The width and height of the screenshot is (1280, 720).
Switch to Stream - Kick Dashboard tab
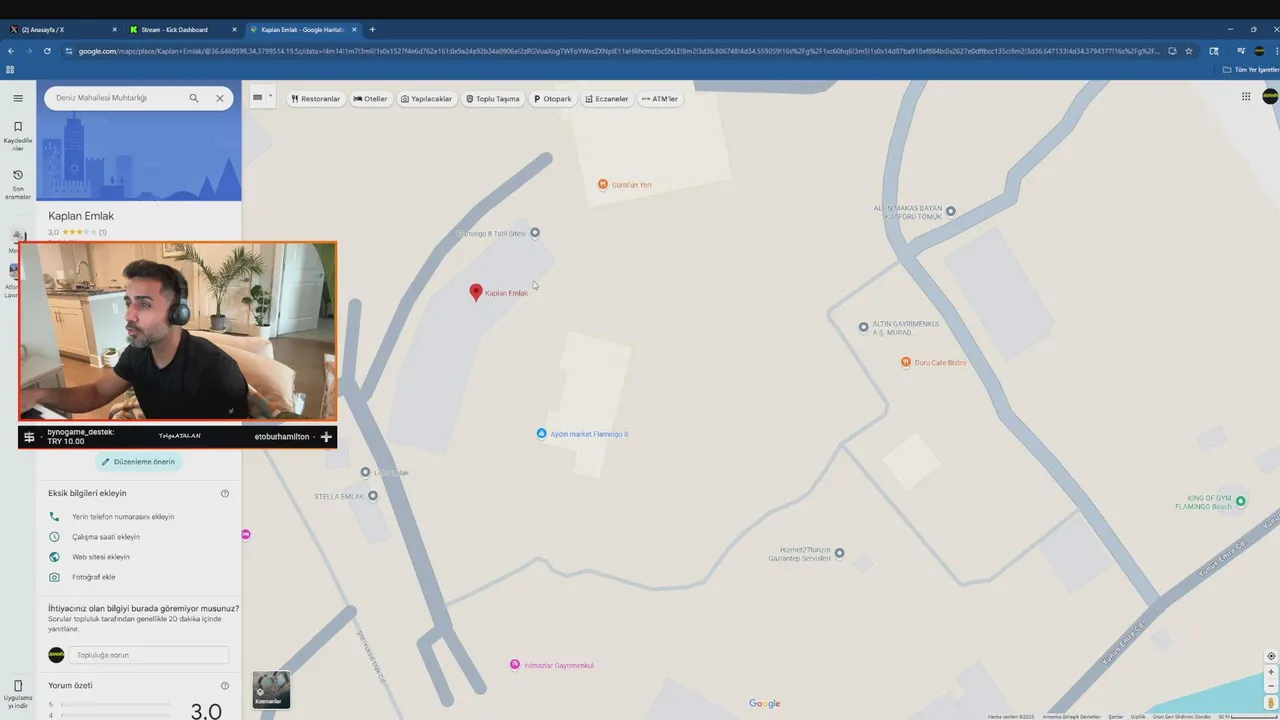click(182, 29)
